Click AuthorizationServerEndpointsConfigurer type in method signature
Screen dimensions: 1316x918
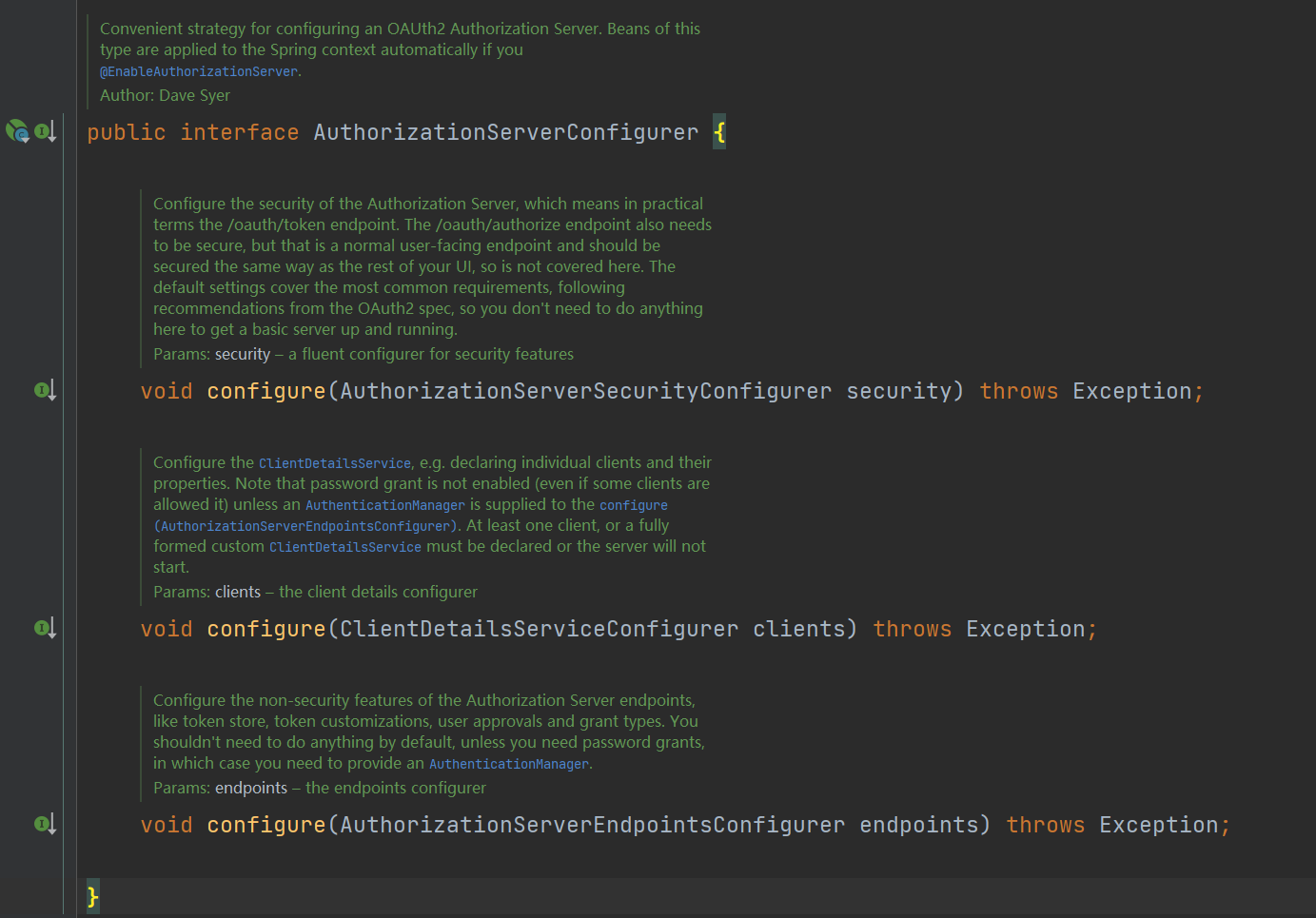point(592,825)
